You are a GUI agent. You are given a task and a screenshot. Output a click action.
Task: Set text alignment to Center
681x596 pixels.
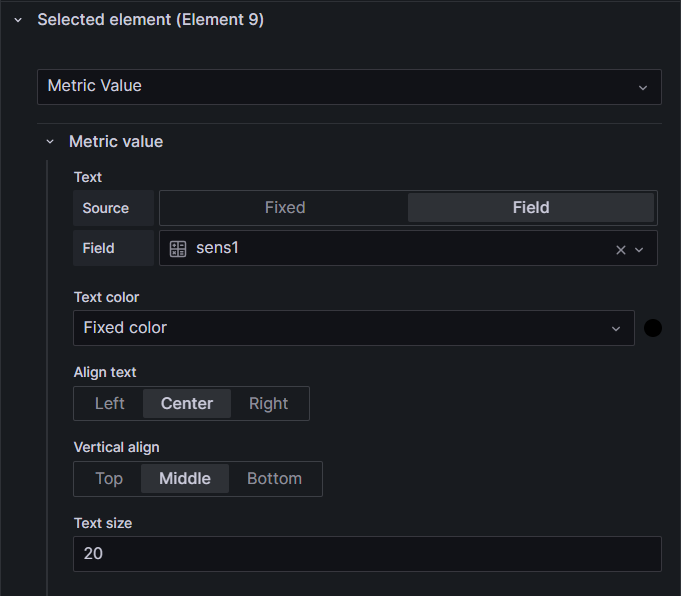click(x=187, y=404)
